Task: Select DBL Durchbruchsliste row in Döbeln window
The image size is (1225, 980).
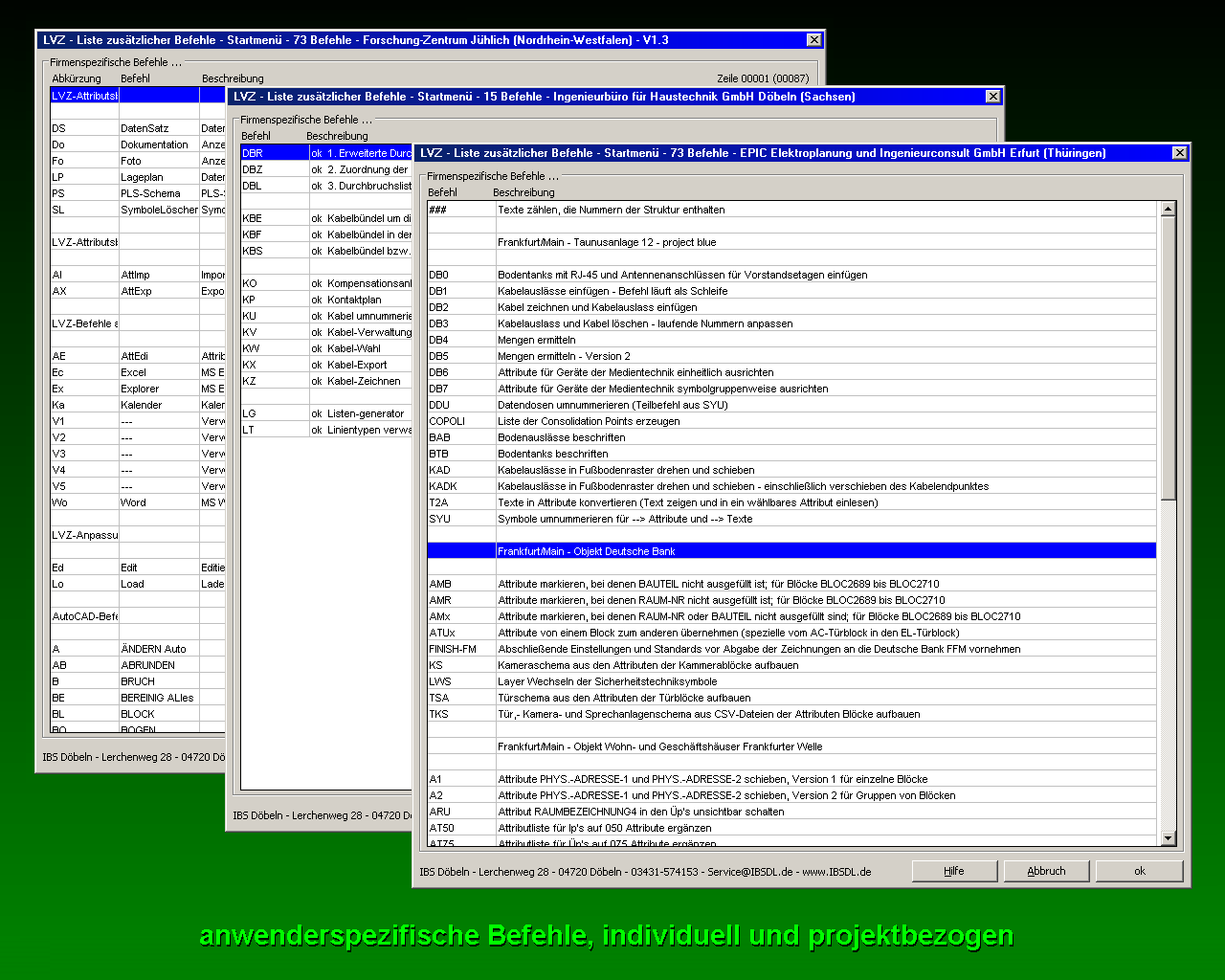Action: (326, 186)
